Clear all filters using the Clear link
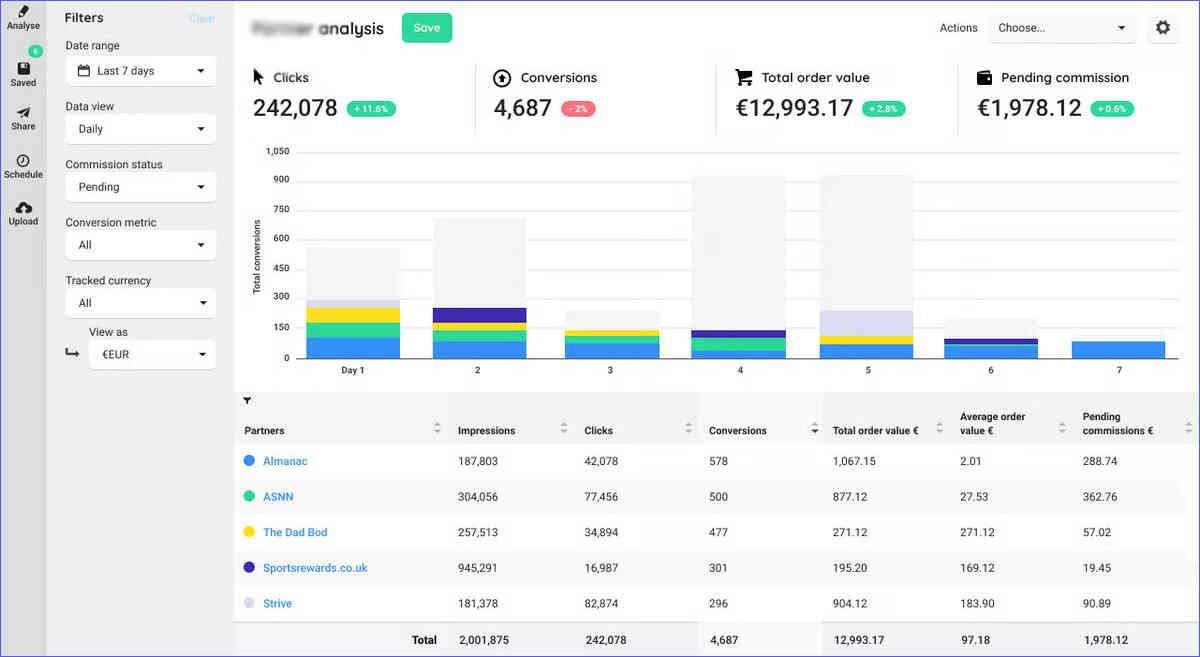 (x=202, y=17)
